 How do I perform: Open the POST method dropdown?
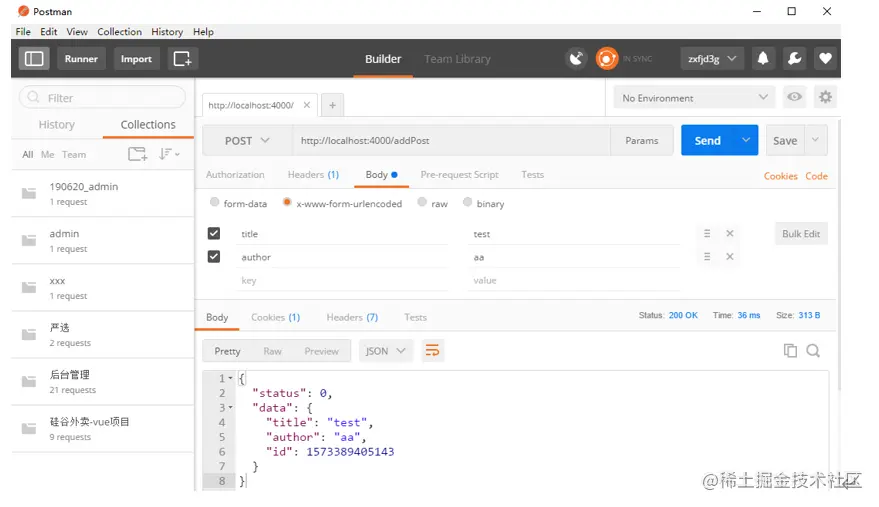[x=247, y=141]
